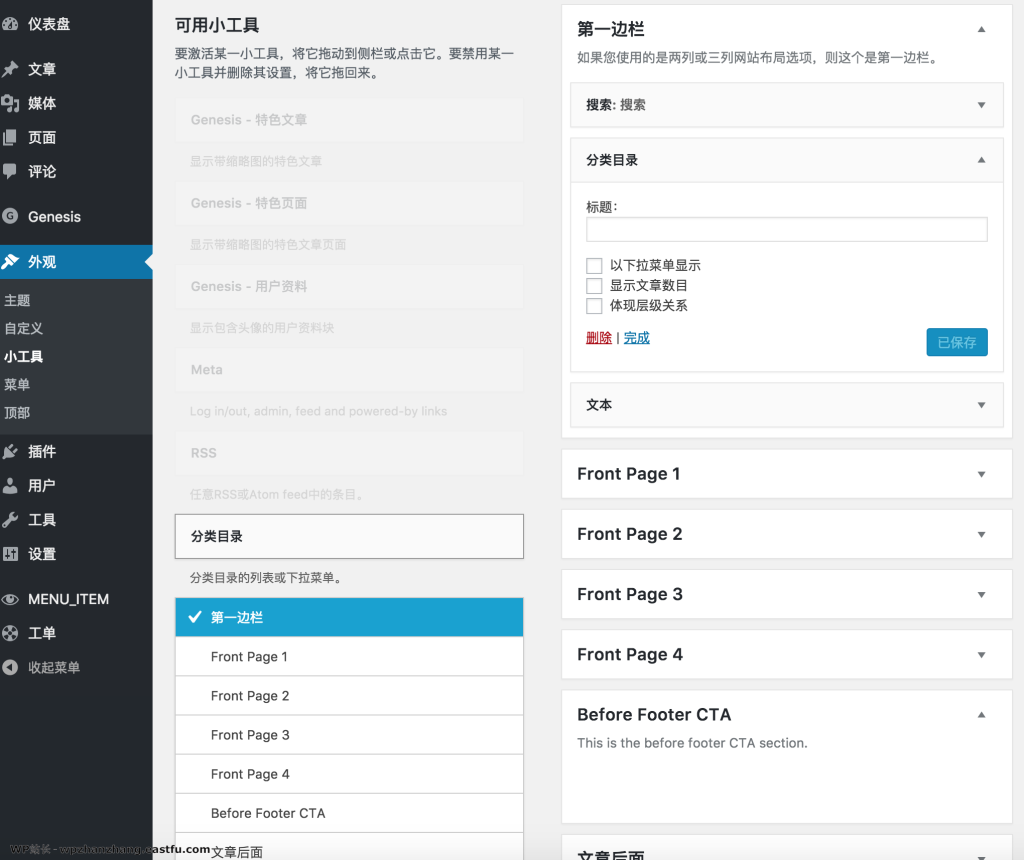1024x860 pixels.
Task: Go to 主题 submenu item
Action: coord(17,300)
